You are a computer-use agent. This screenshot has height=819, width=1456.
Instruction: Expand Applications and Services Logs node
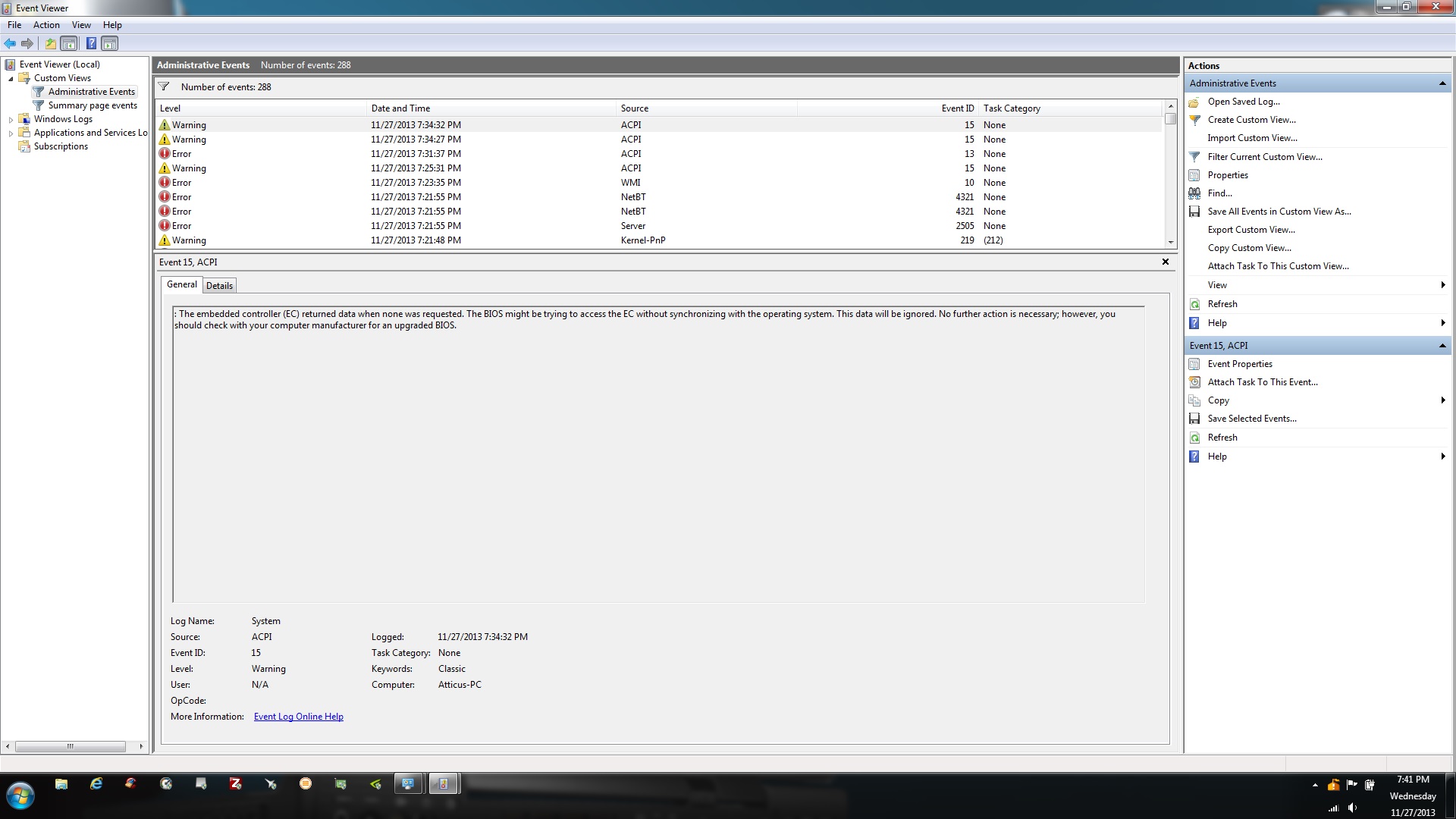[x=11, y=133]
